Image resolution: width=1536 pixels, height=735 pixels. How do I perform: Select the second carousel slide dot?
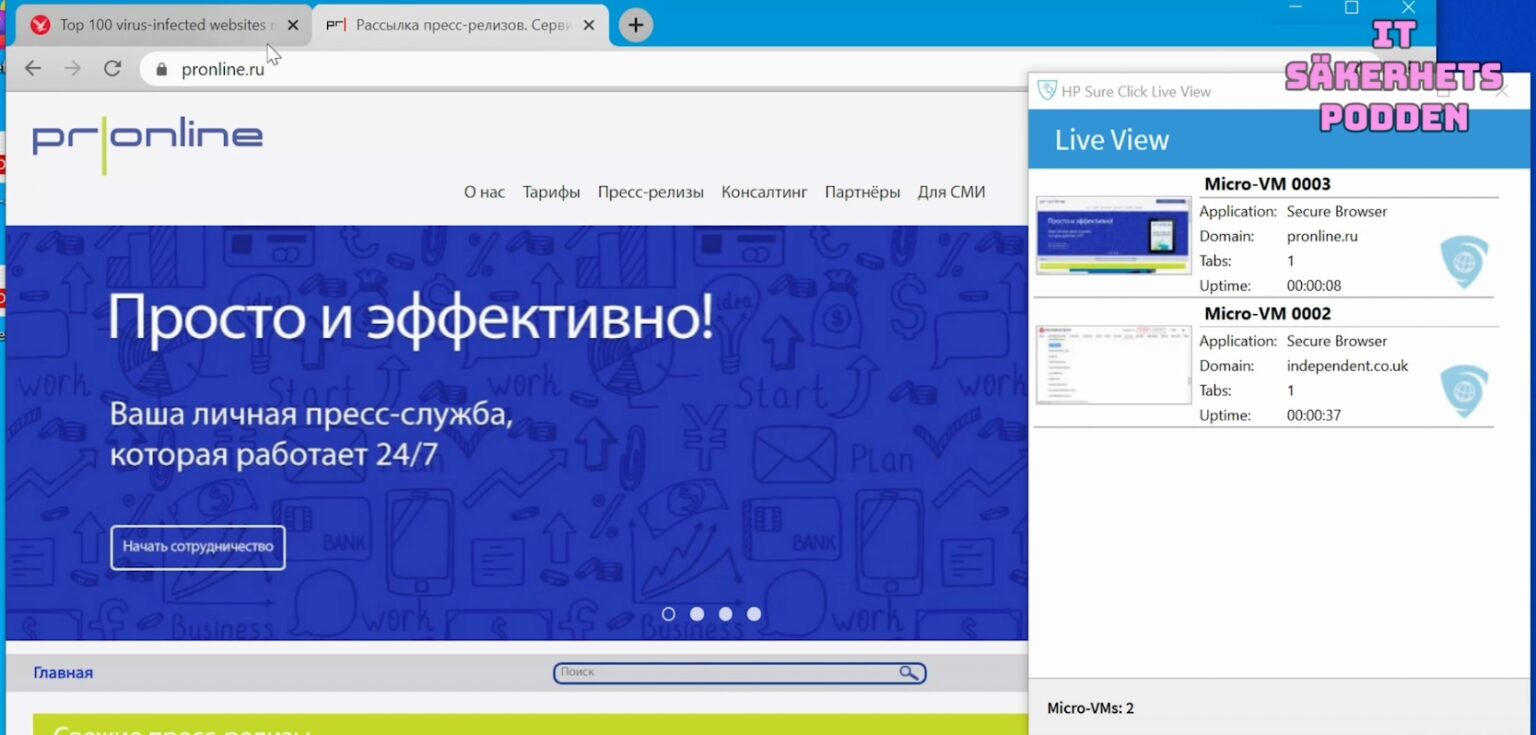[697, 614]
